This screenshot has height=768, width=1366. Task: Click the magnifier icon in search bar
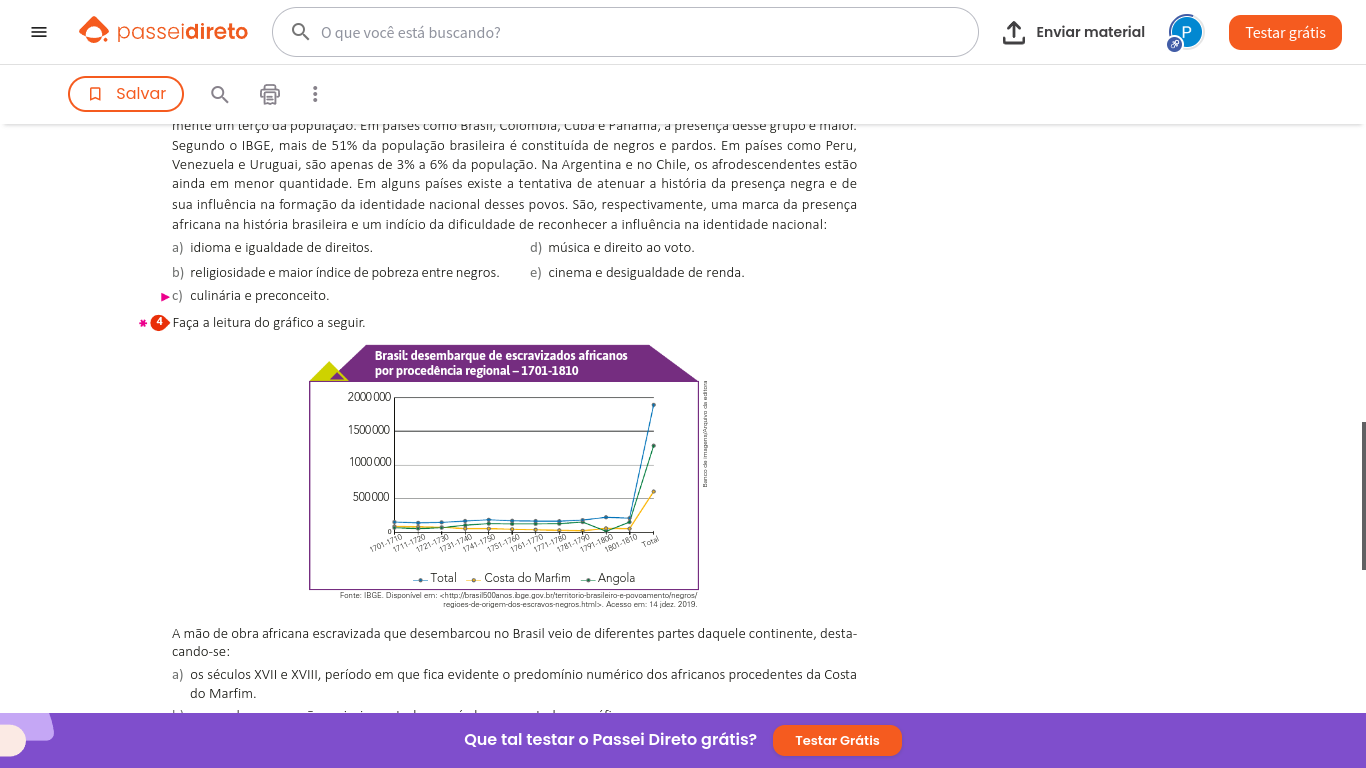click(x=300, y=32)
